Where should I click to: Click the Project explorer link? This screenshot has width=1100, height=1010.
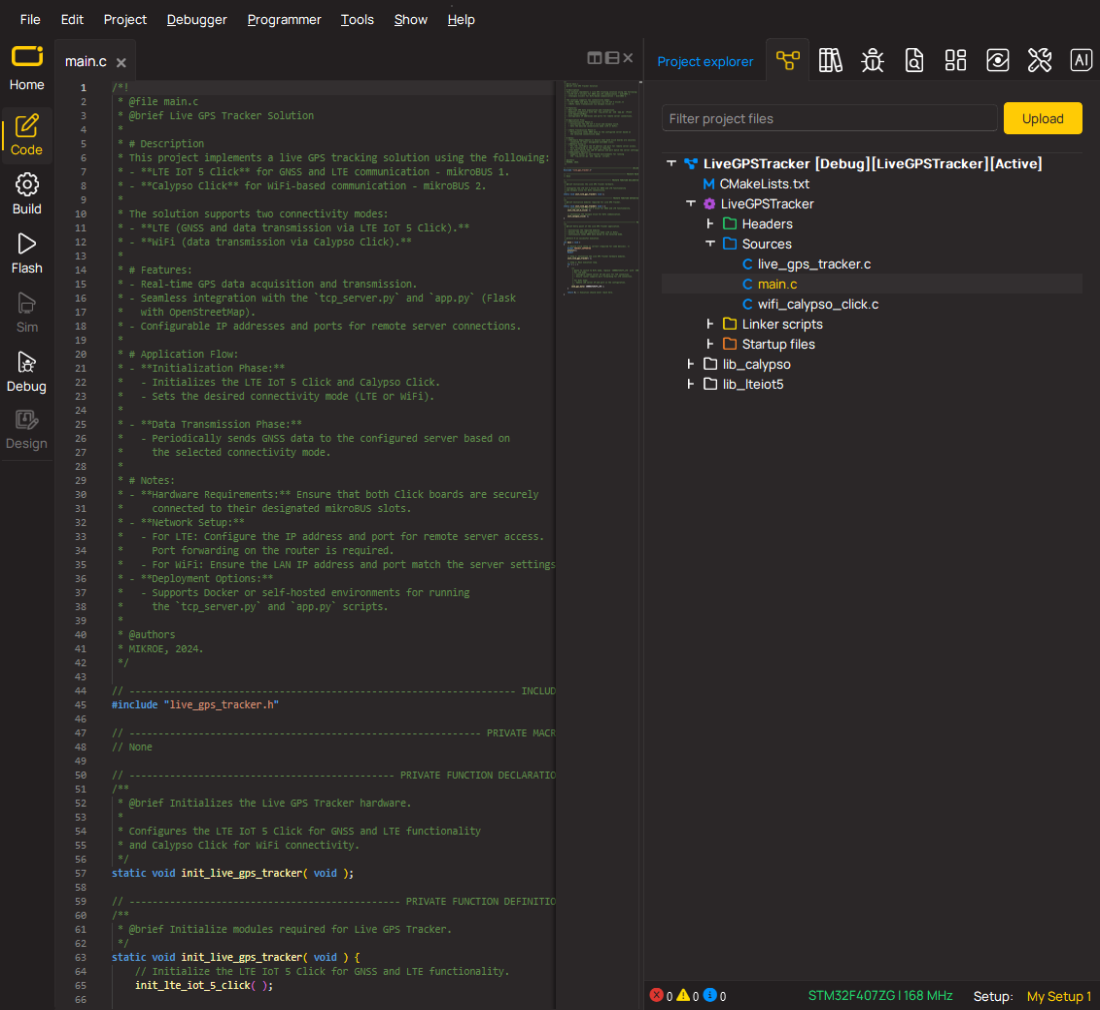point(705,62)
